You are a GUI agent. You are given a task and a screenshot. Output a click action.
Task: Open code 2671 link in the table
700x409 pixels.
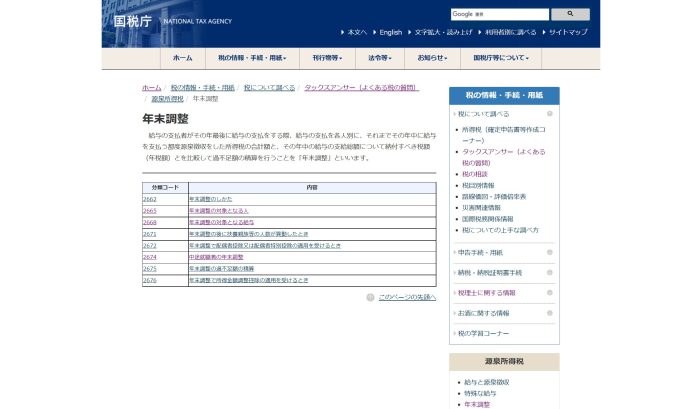point(150,234)
